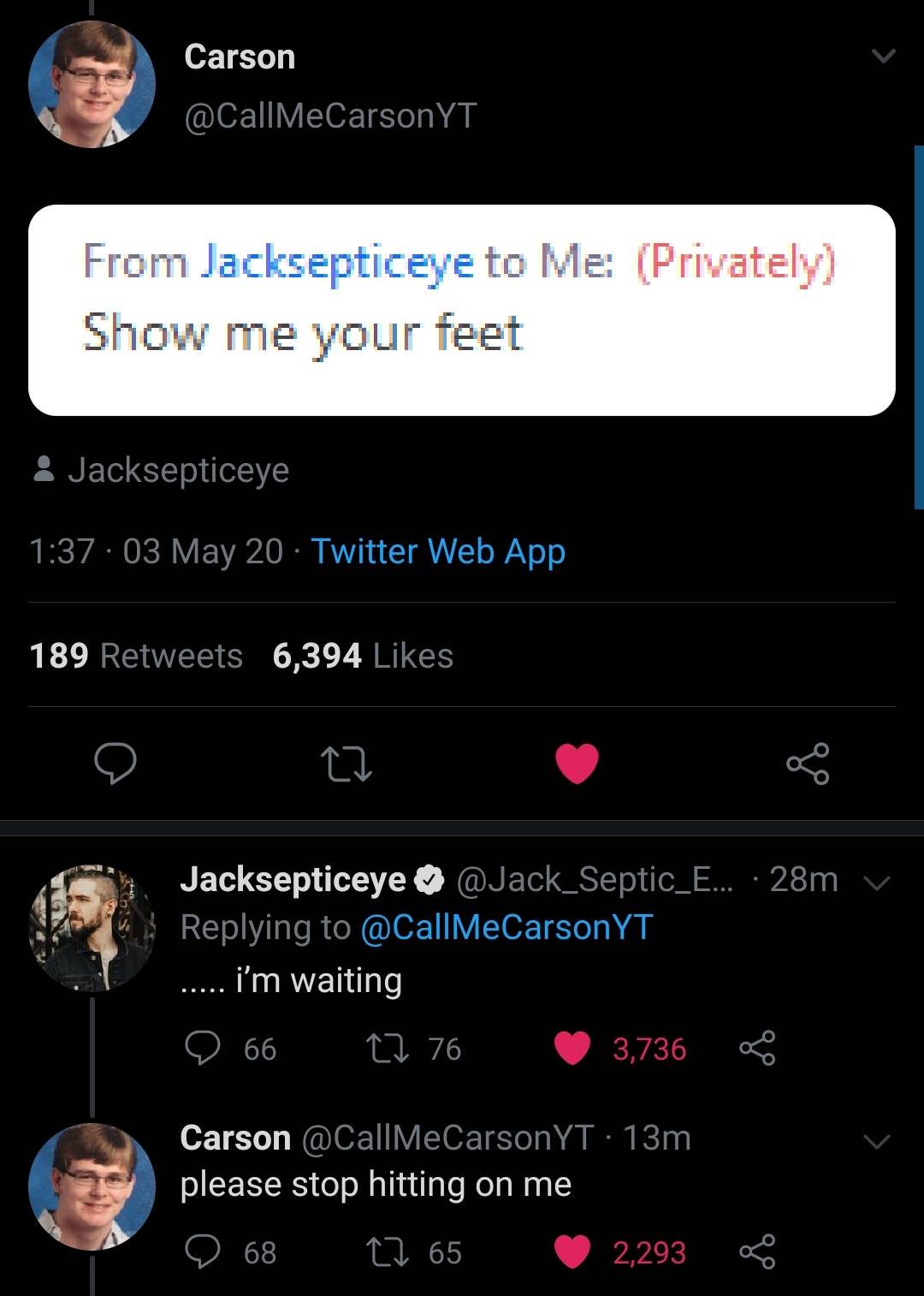Viewport: 924px width, 1296px height.
Task: View the 189 Retweets list
Action: pos(136,656)
